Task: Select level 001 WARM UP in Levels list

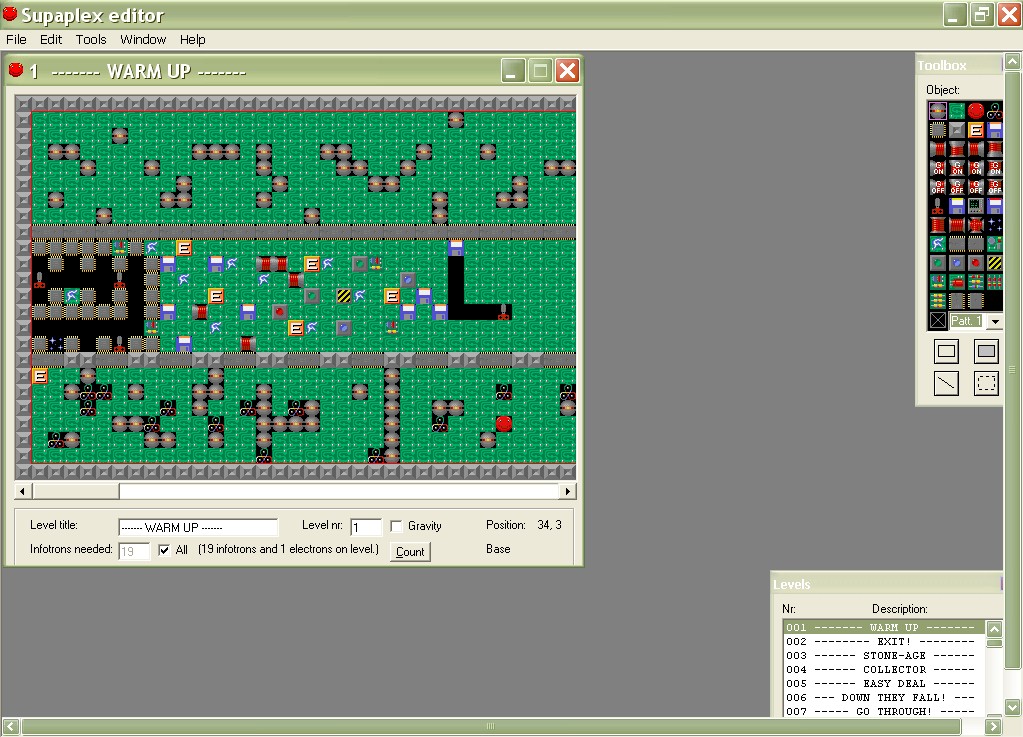Action: pyautogui.click(x=883, y=627)
